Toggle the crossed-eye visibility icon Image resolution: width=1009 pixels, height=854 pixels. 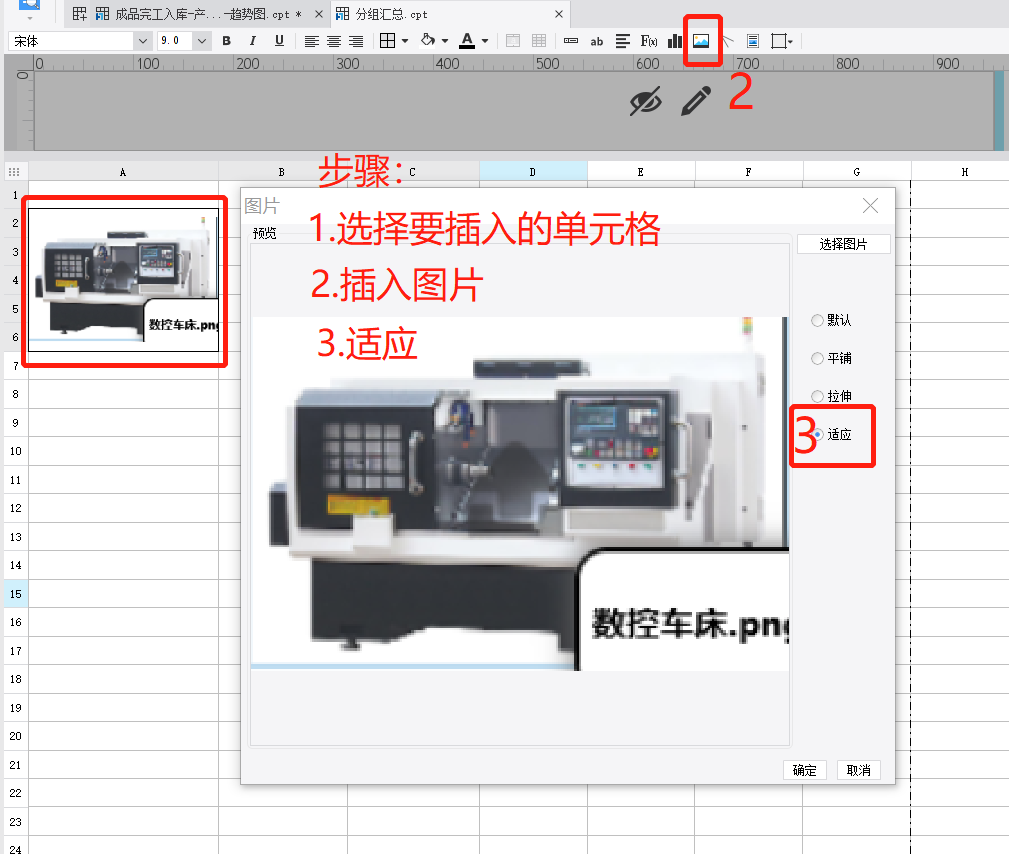click(x=646, y=100)
